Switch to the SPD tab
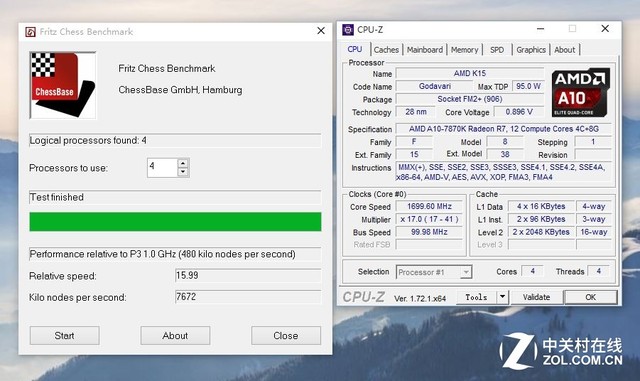Image resolution: width=640 pixels, height=381 pixels. click(x=497, y=50)
